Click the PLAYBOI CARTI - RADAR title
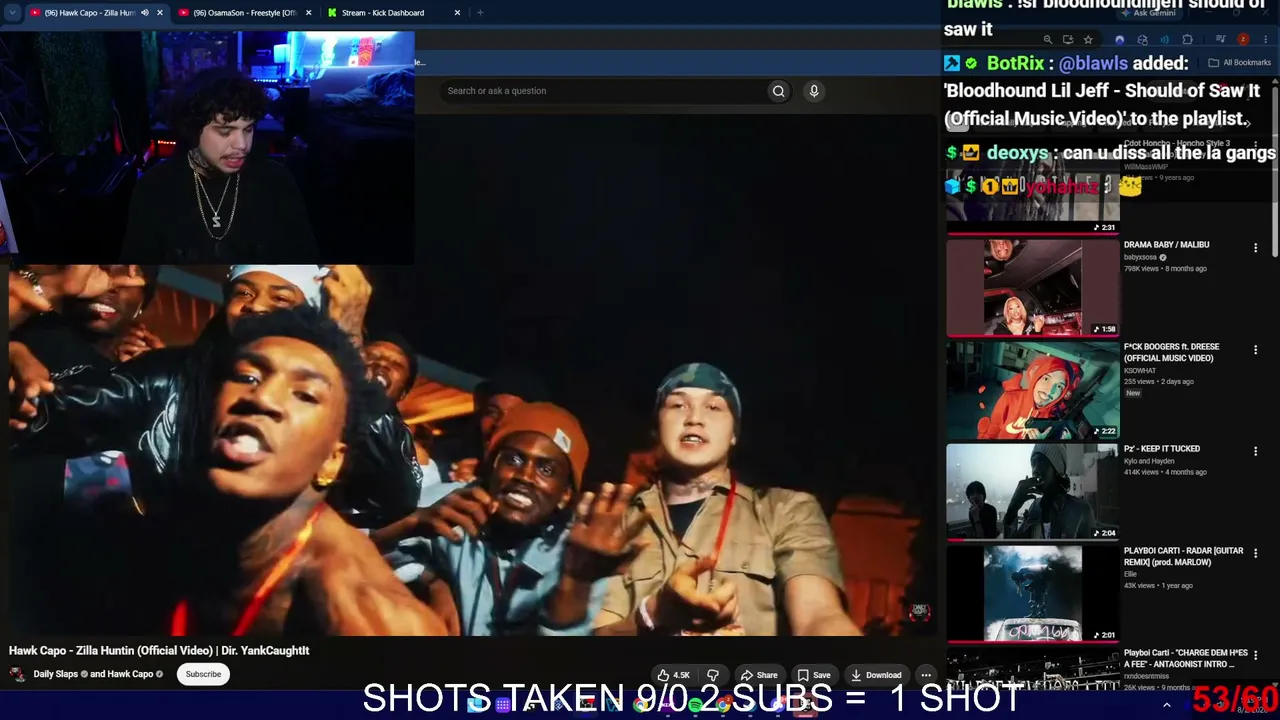Image resolution: width=1280 pixels, height=720 pixels. (1183, 557)
